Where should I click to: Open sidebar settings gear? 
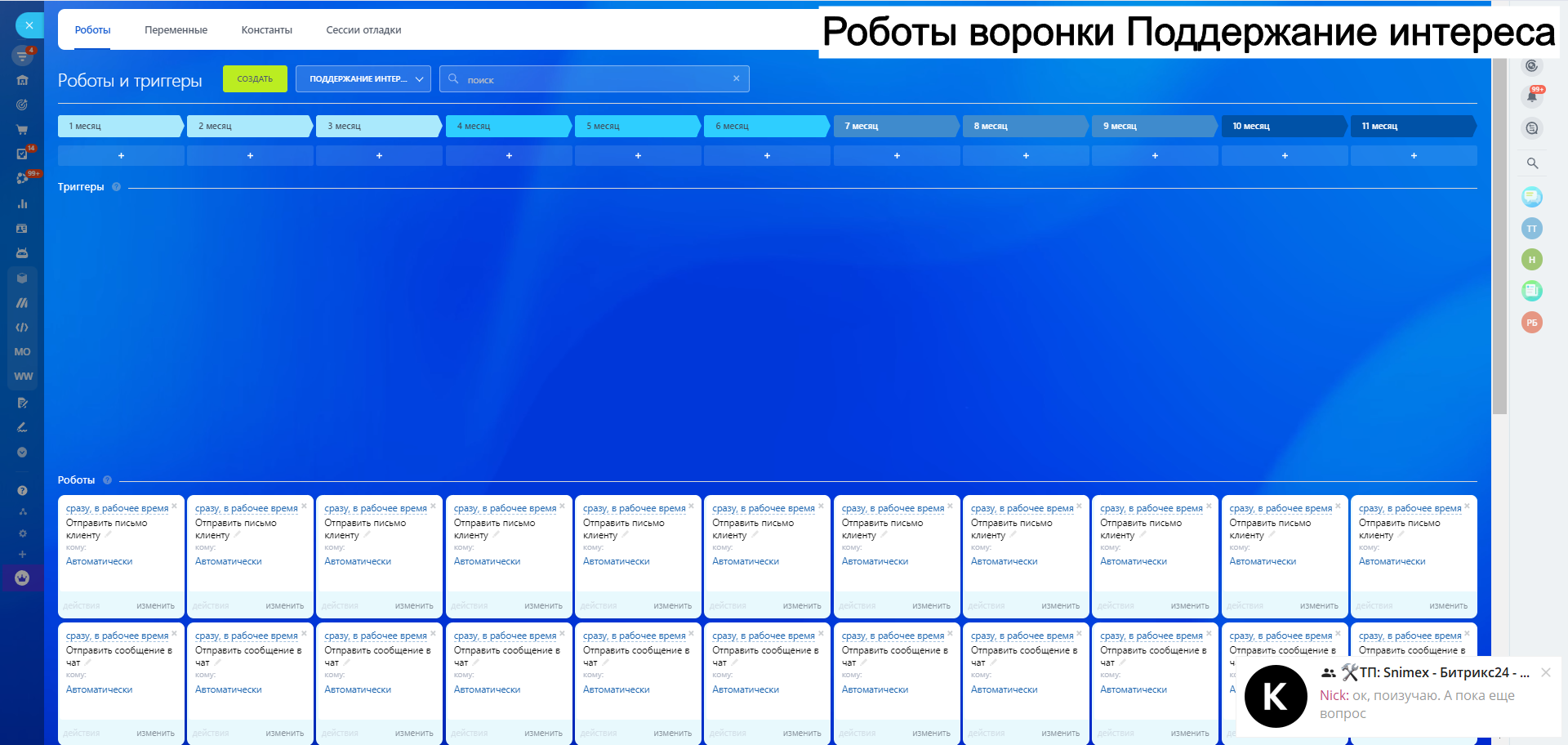[22, 533]
